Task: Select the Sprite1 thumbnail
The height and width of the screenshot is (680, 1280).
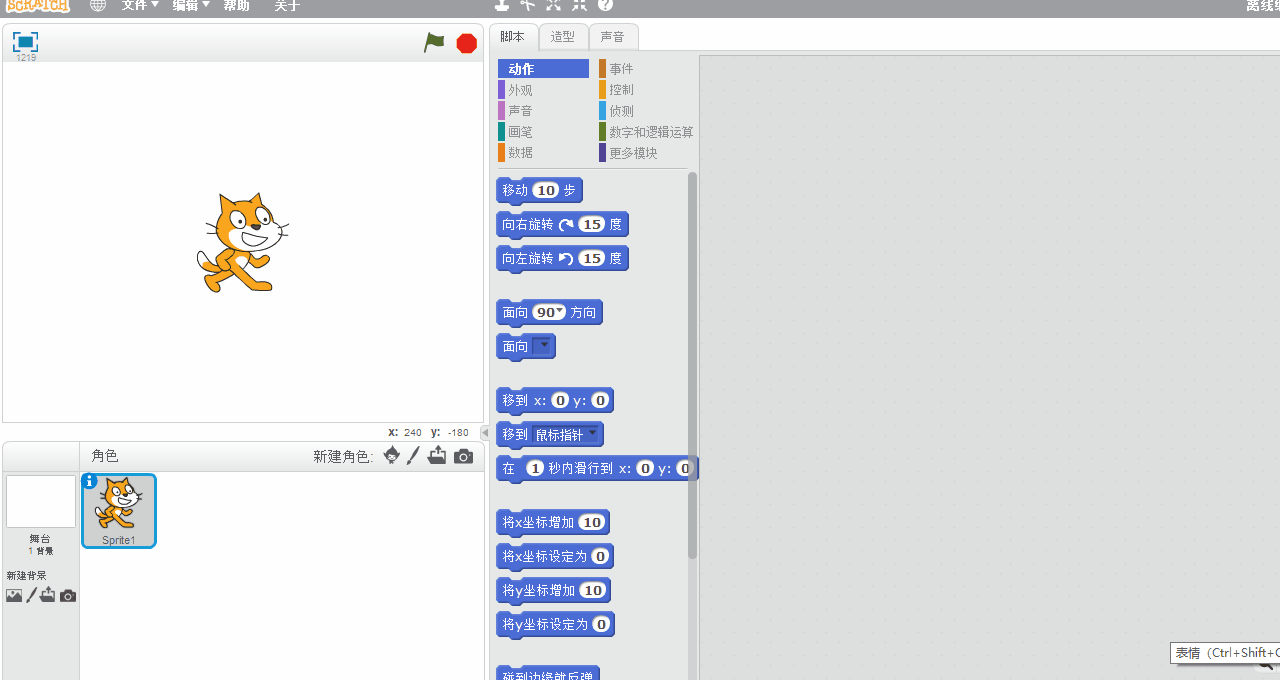Action: (x=119, y=511)
